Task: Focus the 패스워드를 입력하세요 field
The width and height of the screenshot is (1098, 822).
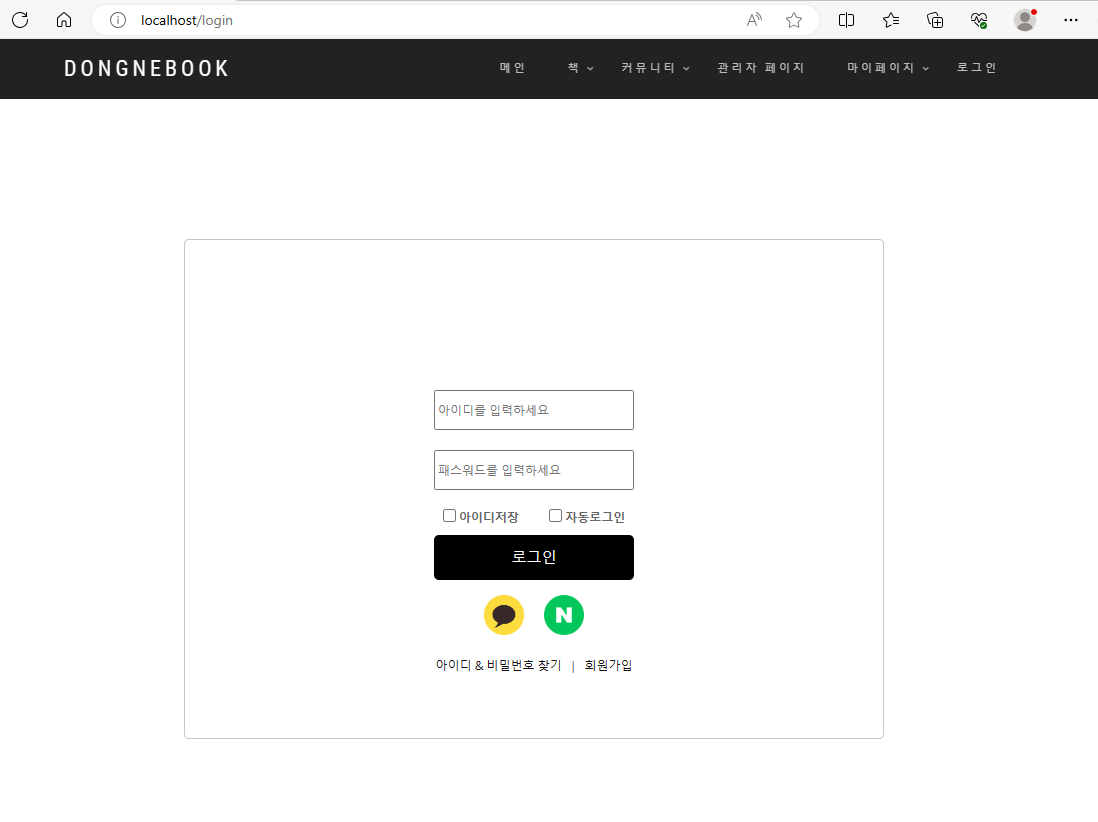Action: [x=534, y=470]
